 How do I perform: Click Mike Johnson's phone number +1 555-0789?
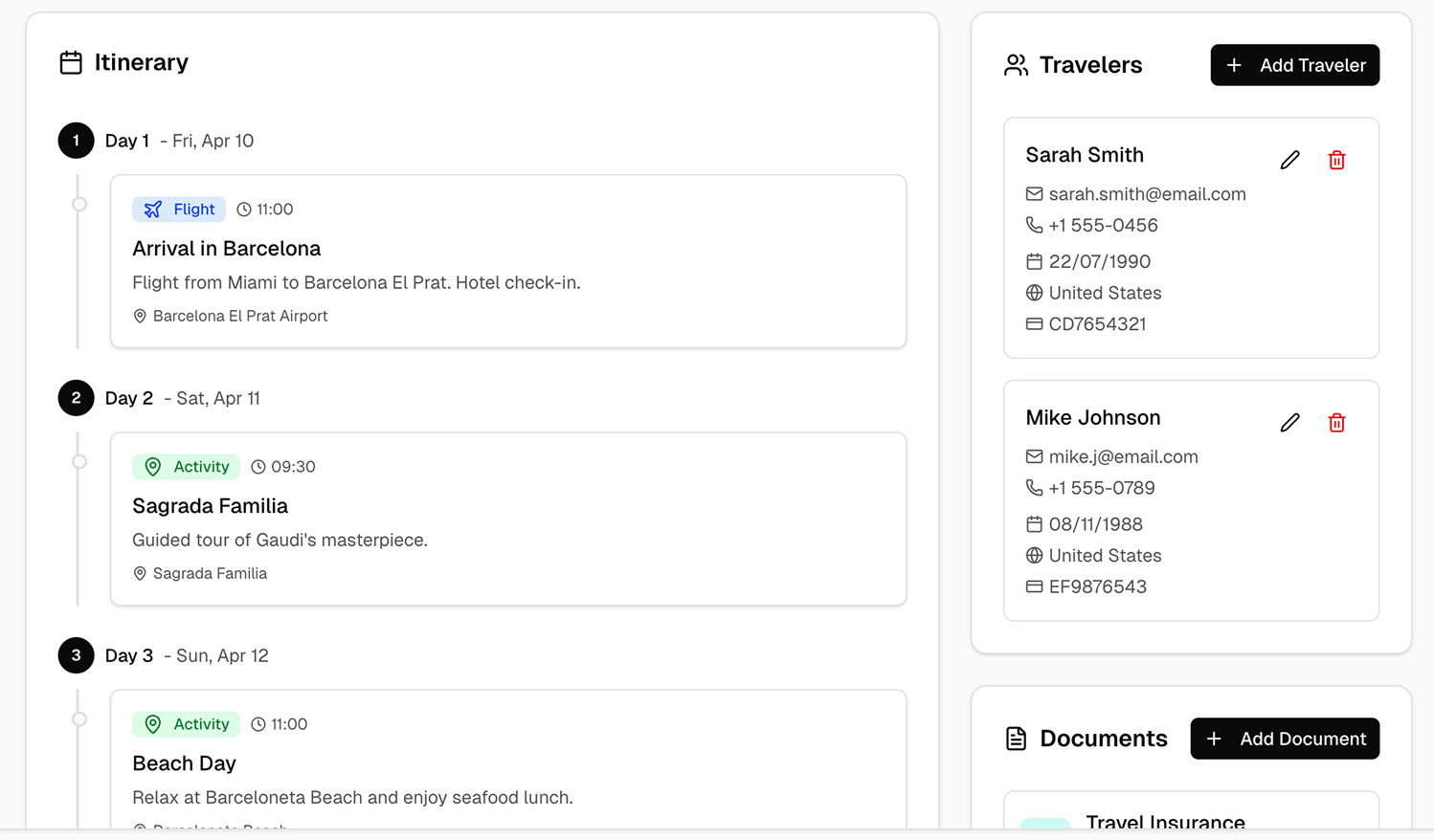coord(1101,488)
